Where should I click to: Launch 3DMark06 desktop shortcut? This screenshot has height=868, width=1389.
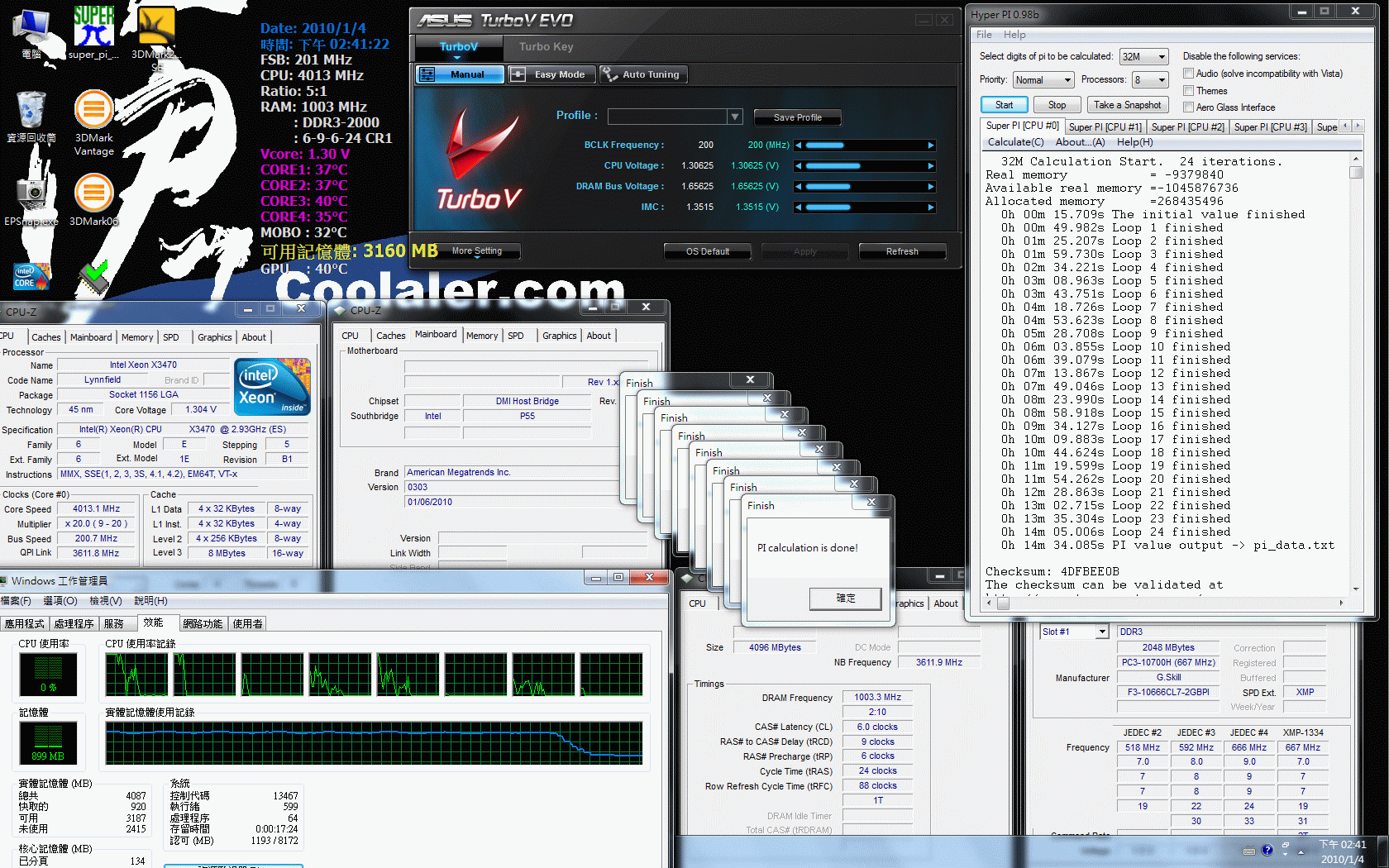pos(93,199)
